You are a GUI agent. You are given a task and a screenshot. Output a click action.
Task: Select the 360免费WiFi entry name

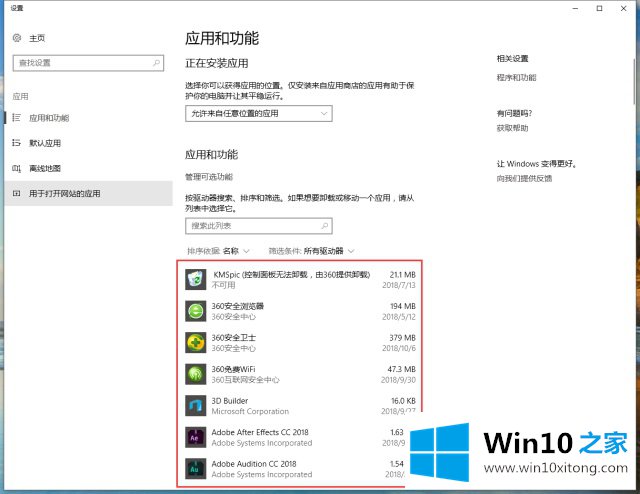coord(233,369)
